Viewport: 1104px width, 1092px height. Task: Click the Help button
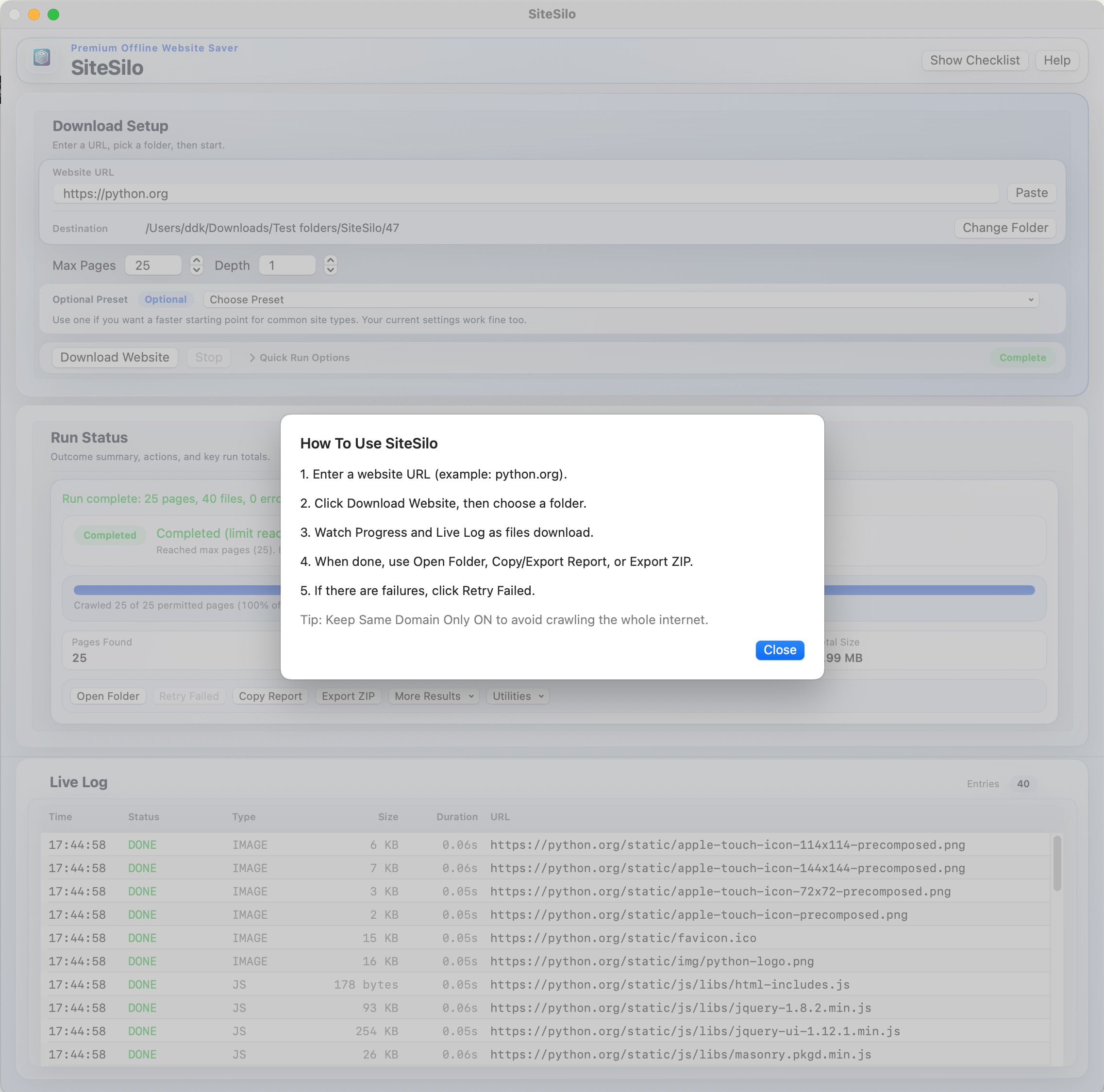(x=1056, y=61)
